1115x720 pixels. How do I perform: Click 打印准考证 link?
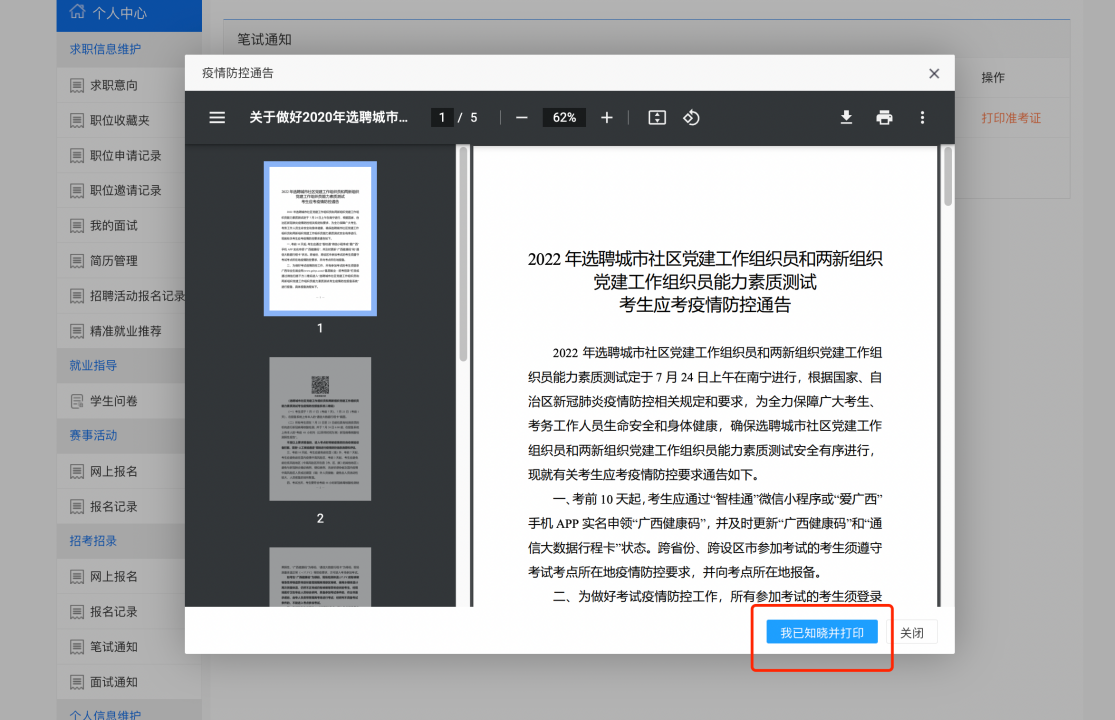pyautogui.click(x=1011, y=118)
